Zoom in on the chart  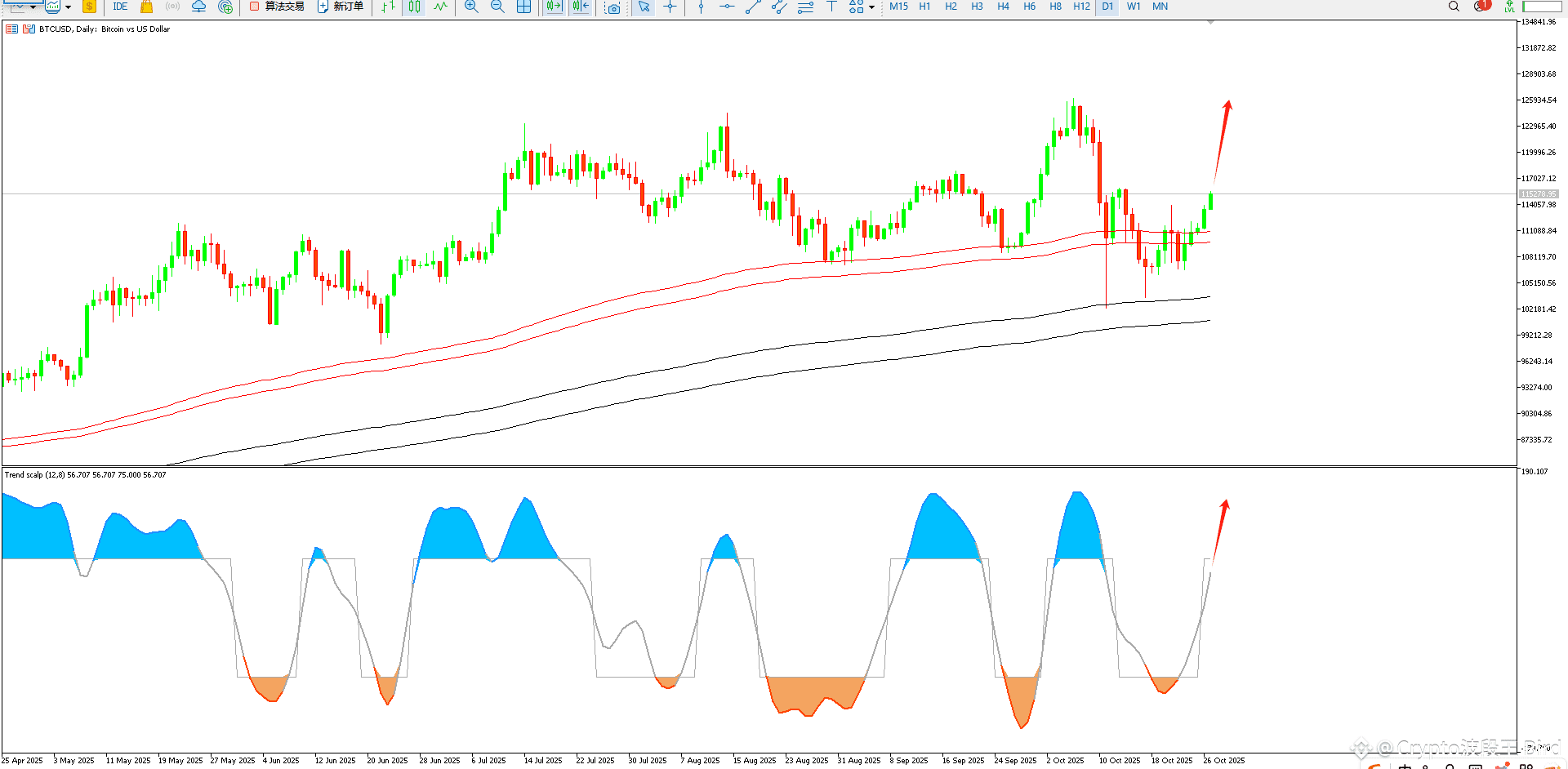point(471,7)
